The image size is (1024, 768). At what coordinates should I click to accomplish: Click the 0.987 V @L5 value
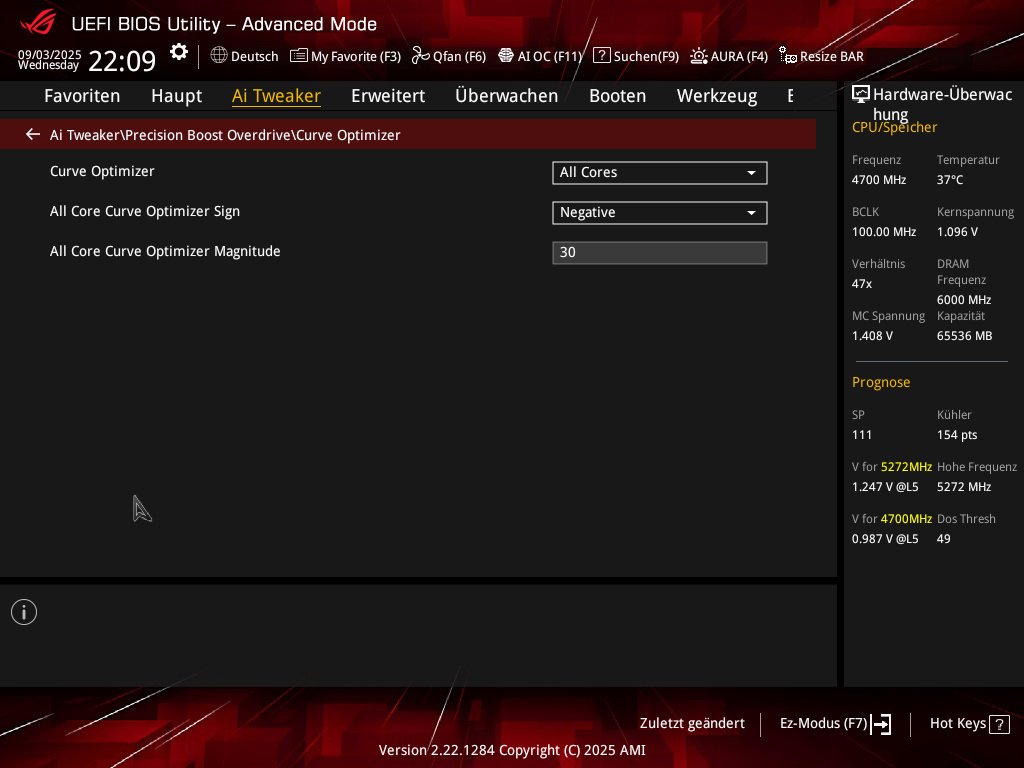pos(885,539)
